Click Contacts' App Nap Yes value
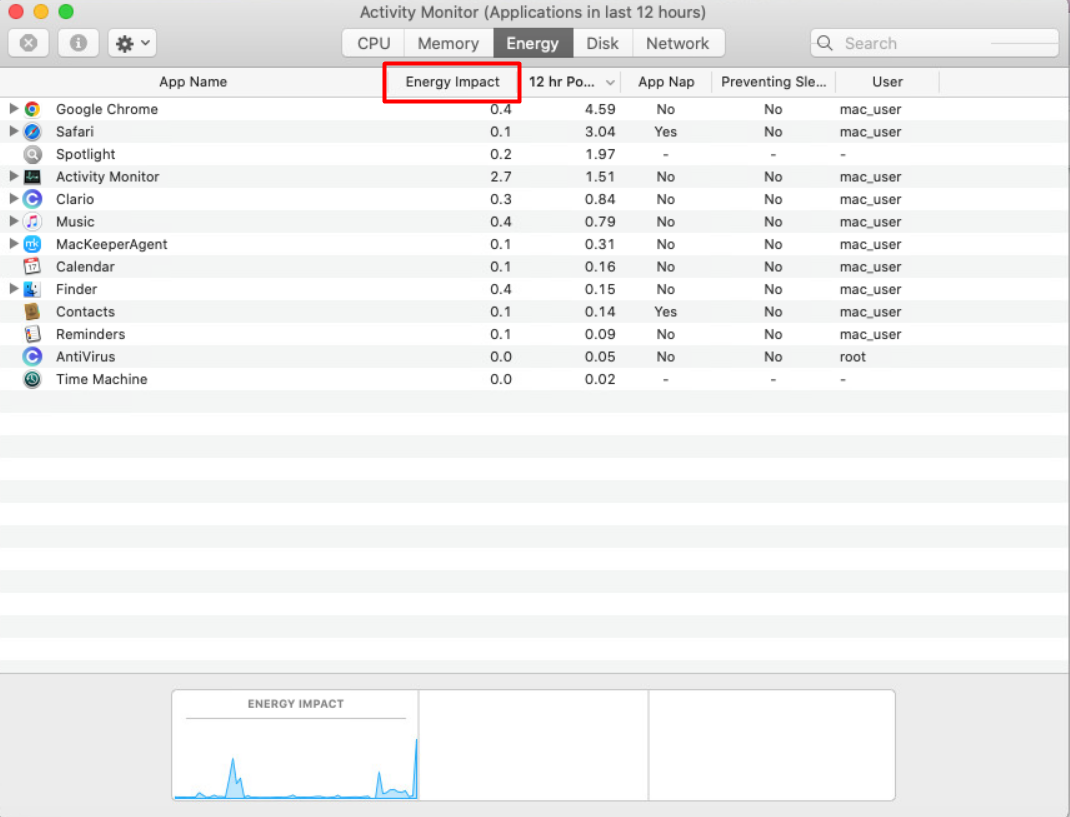Screen dimensions: 1070x817 point(665,312)
